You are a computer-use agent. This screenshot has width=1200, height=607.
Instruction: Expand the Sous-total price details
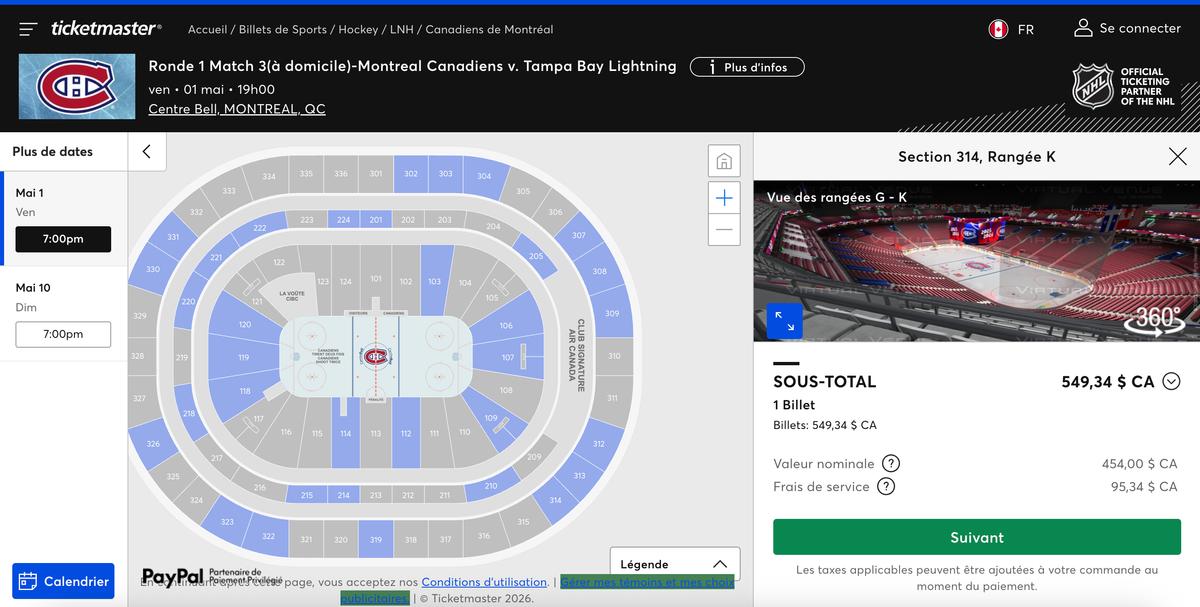click(1170, 381)
